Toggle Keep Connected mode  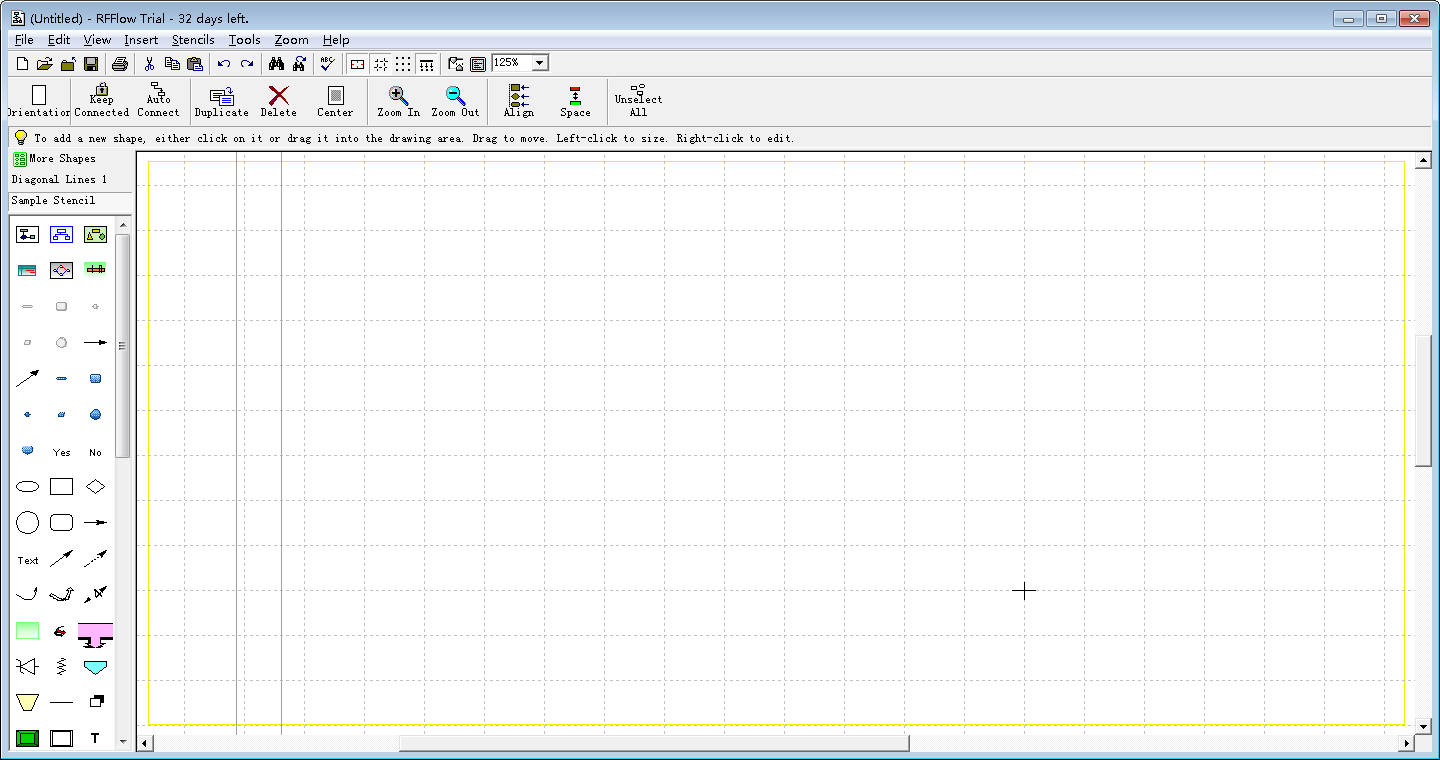click(102, 101)
